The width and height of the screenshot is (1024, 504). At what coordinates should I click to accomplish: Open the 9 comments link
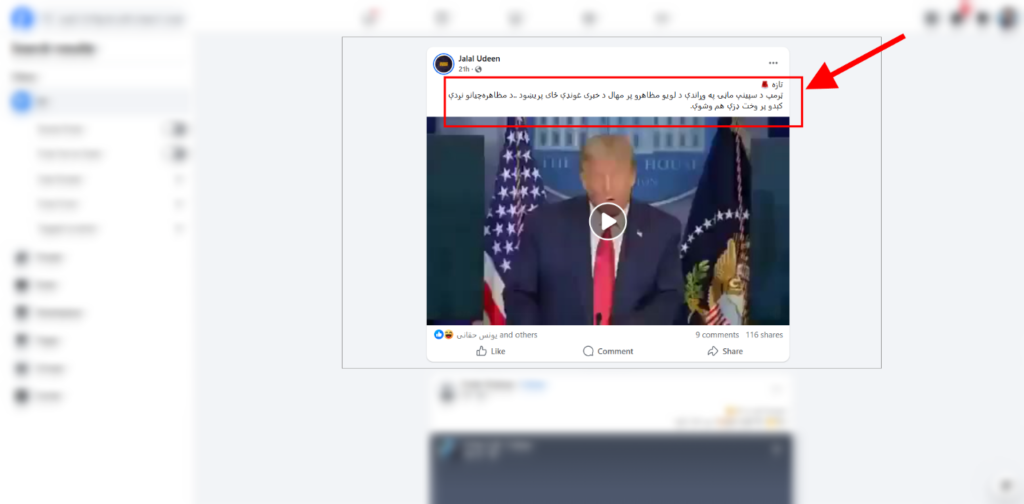(x=716, y=335)
